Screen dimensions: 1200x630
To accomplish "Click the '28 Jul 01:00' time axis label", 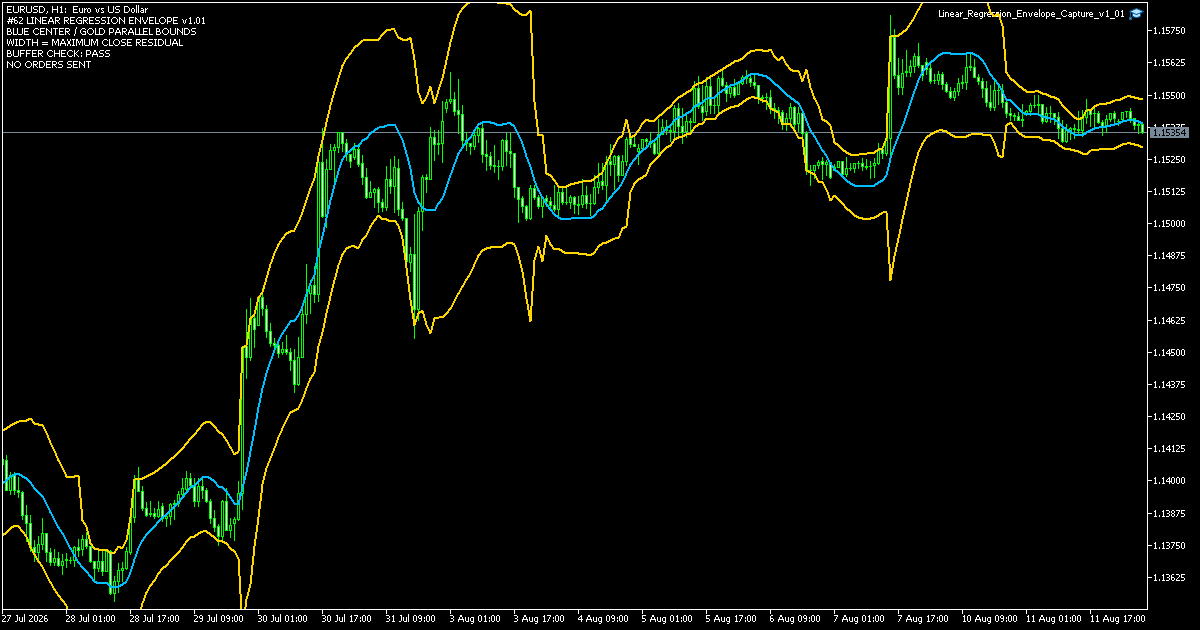I will (93, 618).
